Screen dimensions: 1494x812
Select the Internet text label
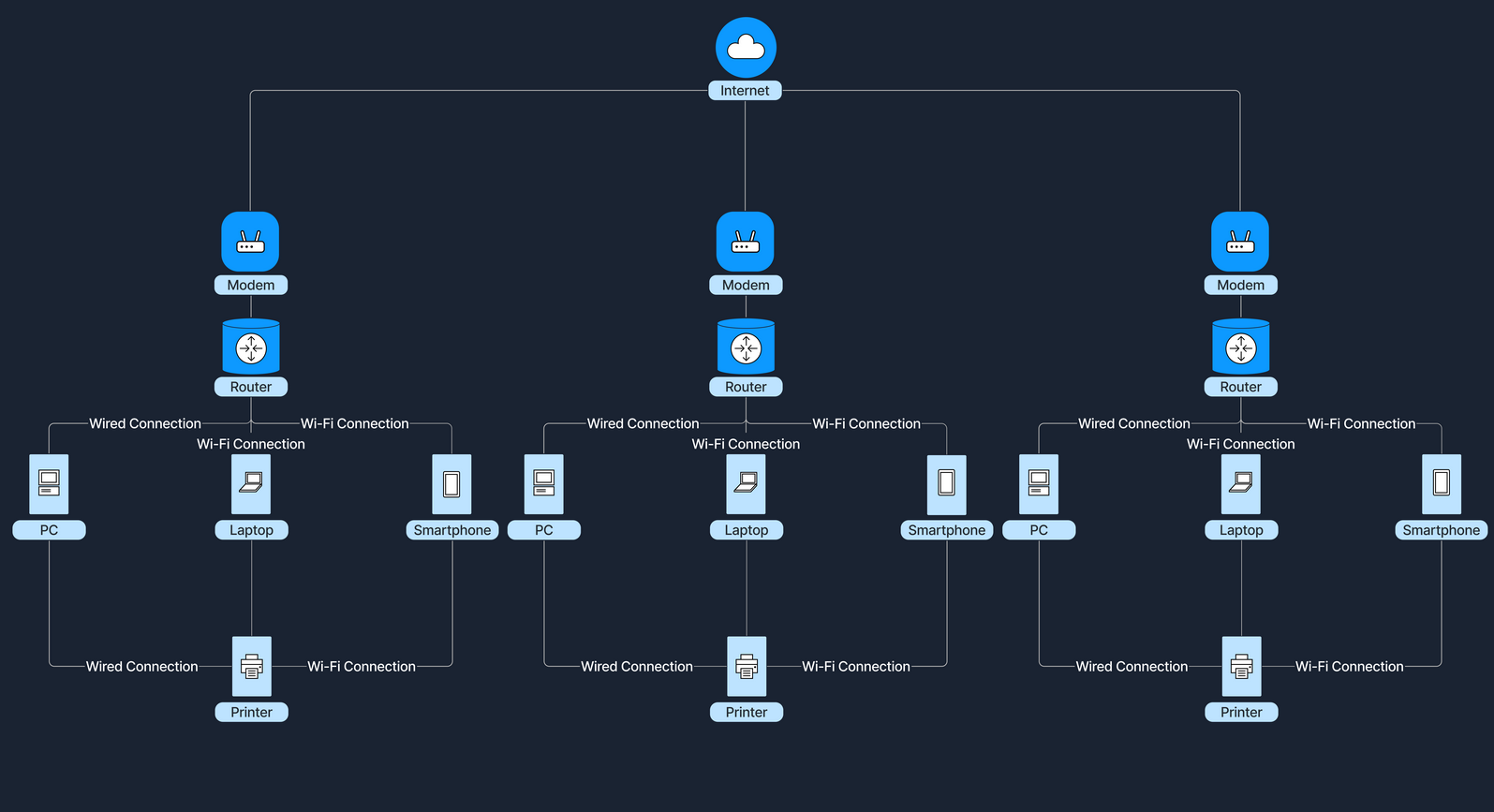pos(745,91)
